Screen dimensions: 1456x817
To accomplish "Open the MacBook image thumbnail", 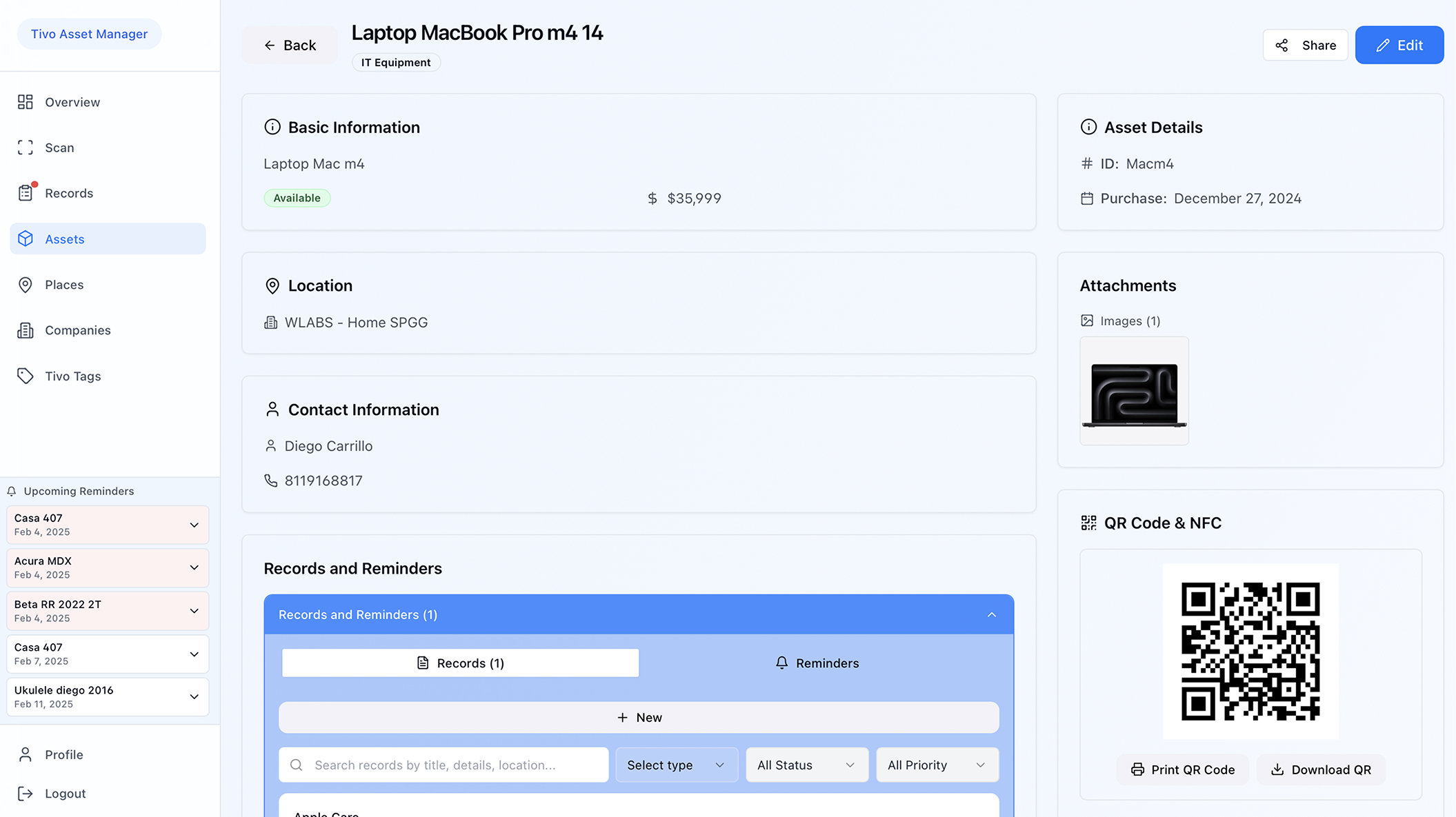I will click(x=1134, y=391).
